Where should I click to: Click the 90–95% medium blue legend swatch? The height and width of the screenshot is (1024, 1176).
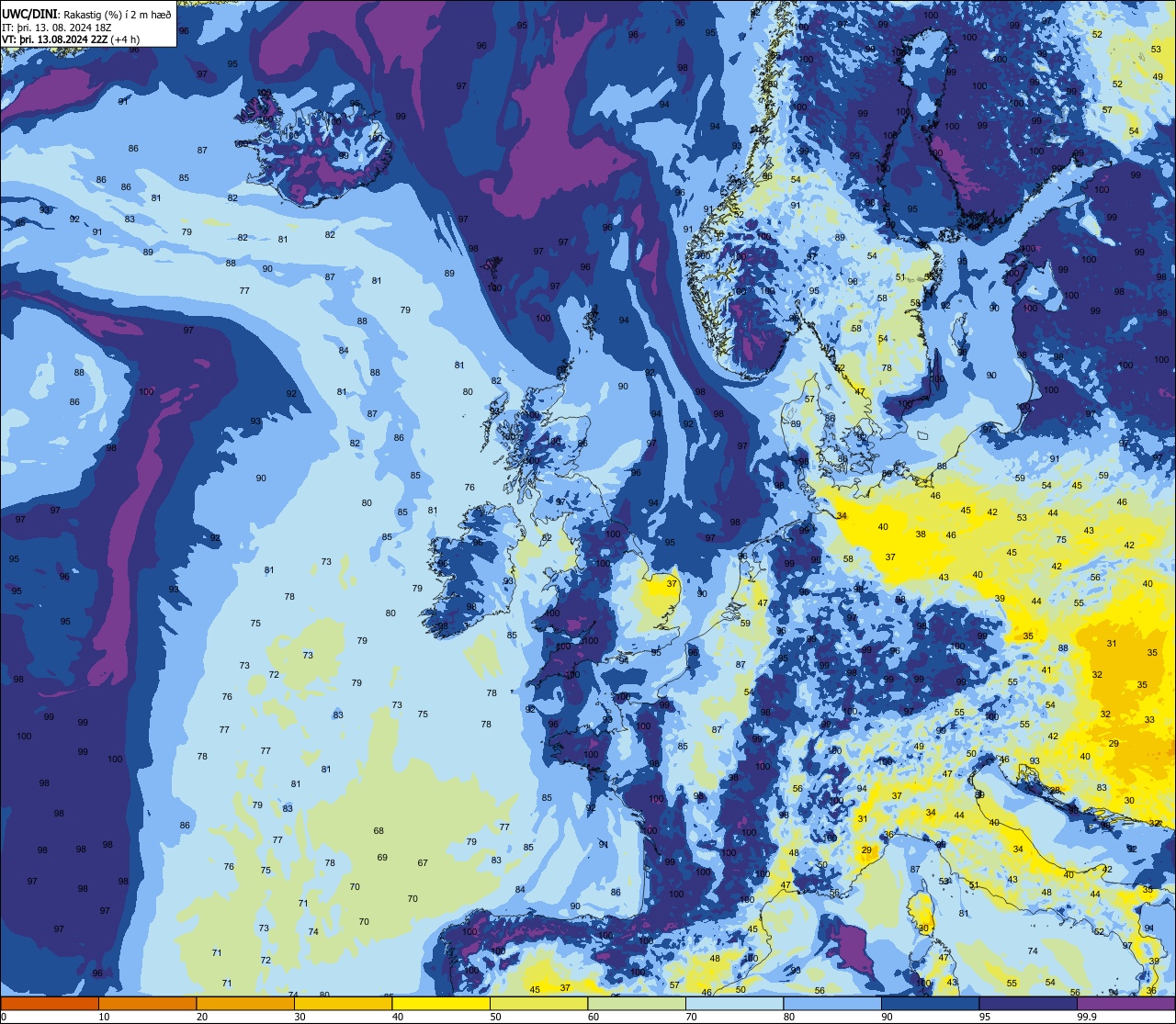930,1003
